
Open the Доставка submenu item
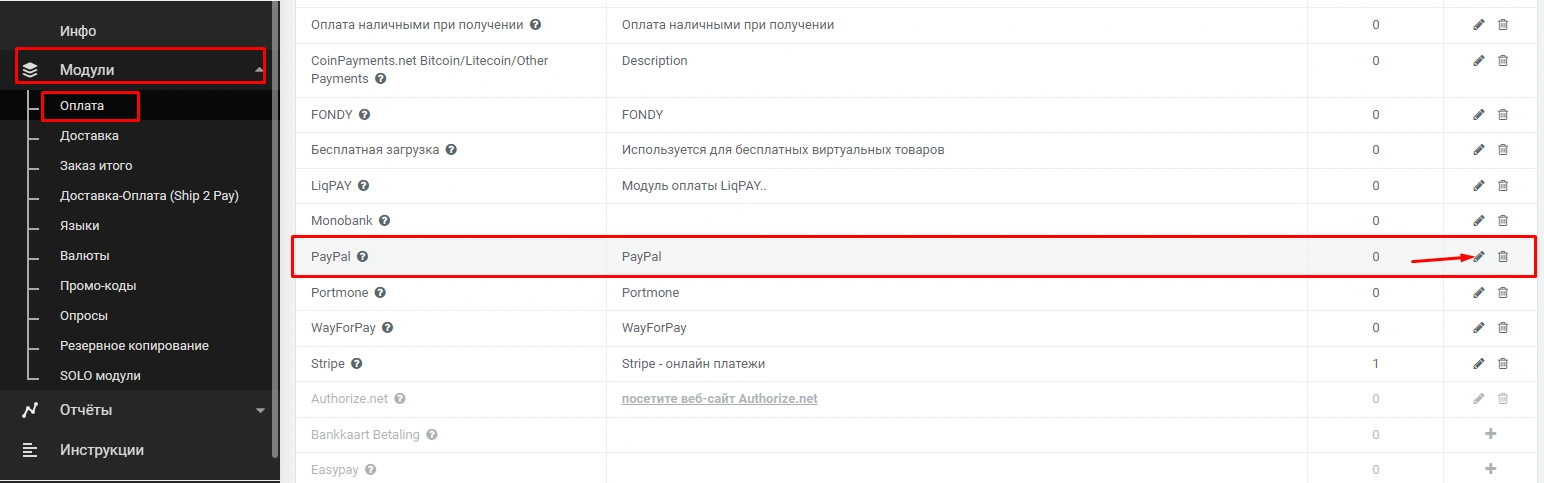pos(89,136)
